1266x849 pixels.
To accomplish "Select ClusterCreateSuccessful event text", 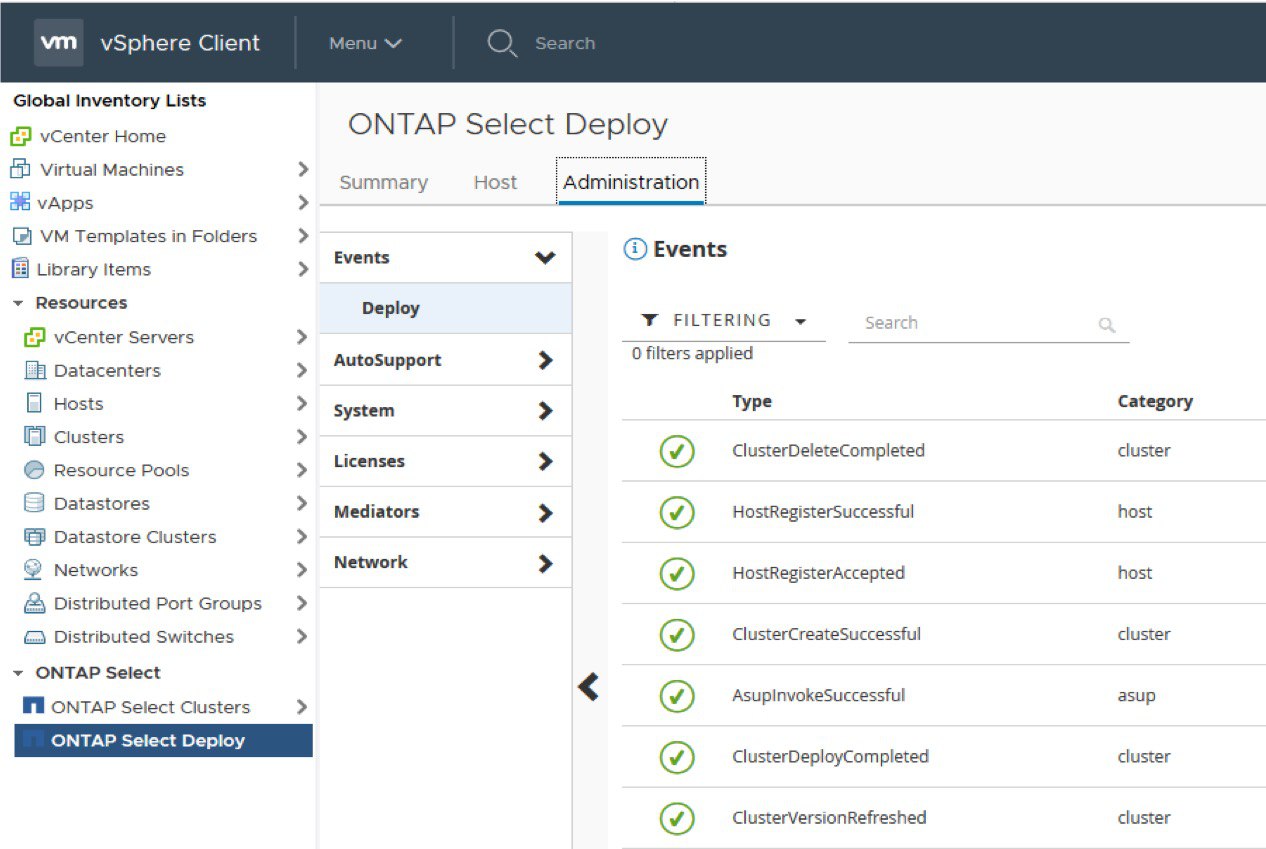I will tap(827, 634).
